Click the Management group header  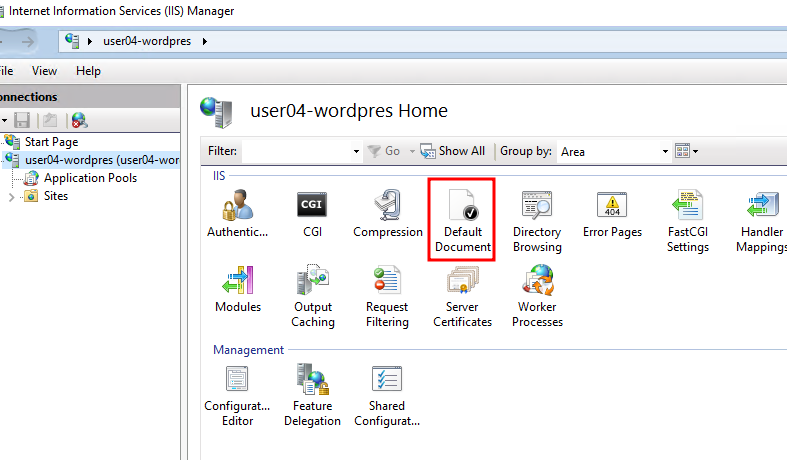(248, 350)
